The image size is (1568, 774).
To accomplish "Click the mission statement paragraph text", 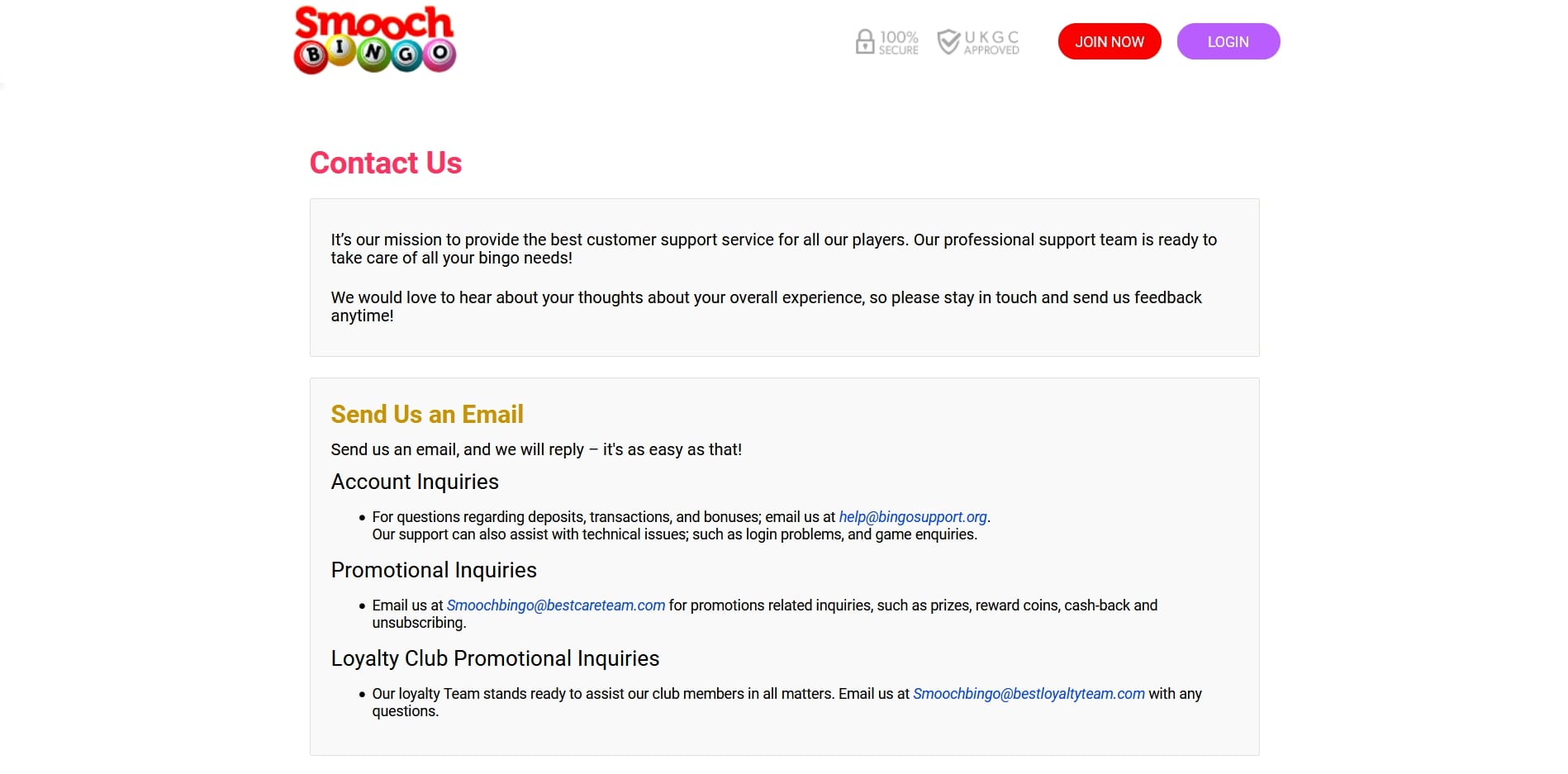I will coord(774,249).
